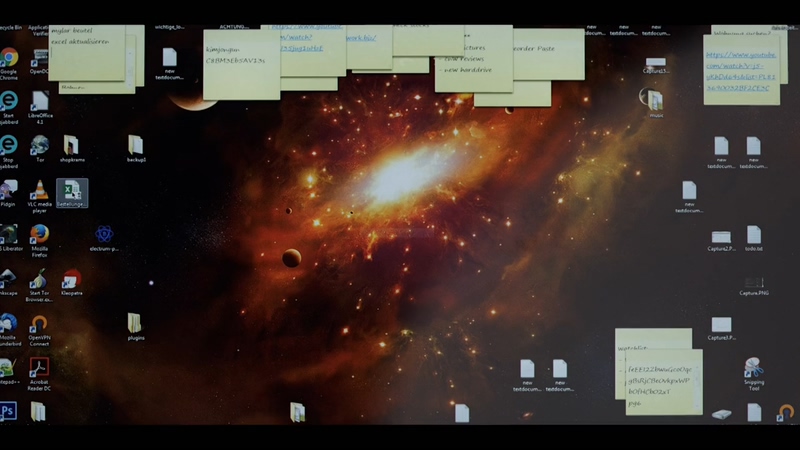
Task: Select the Start jabberd shortcut
Action: [x=9, y=107]
